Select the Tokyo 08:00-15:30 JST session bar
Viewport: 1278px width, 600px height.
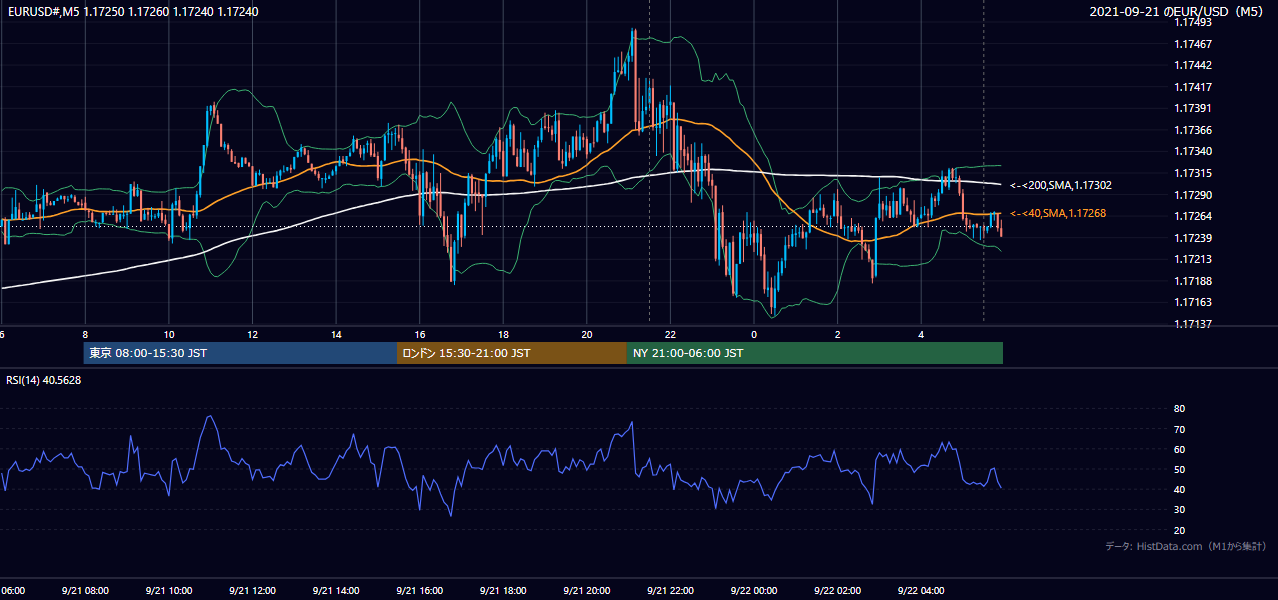[240, 353]
